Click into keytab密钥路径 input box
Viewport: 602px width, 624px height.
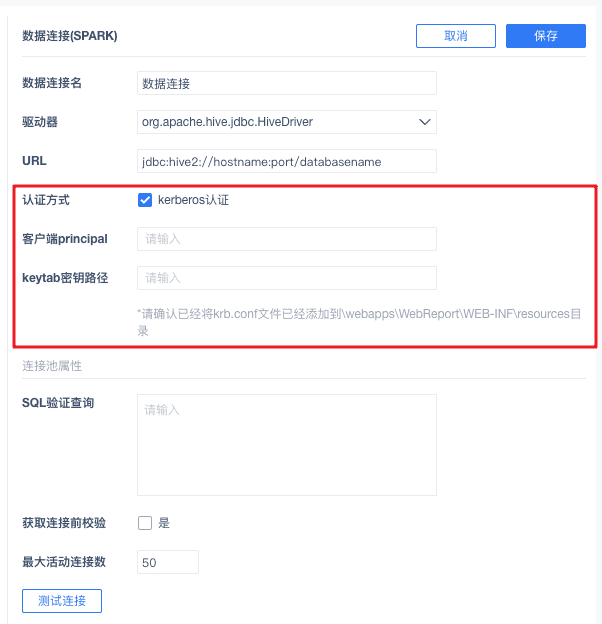[x=286, y=278]
